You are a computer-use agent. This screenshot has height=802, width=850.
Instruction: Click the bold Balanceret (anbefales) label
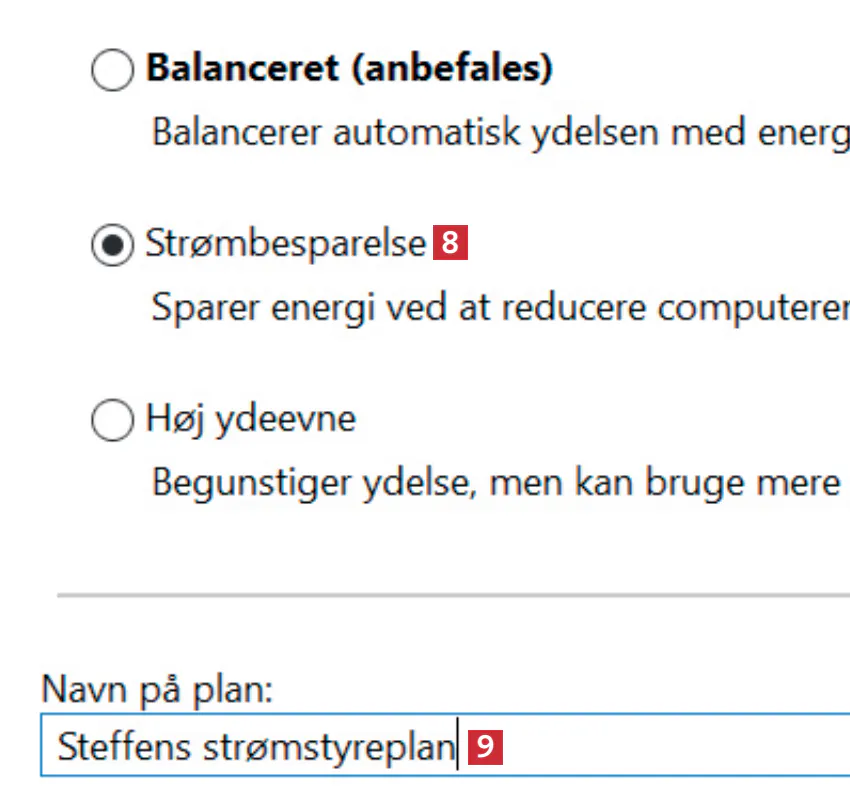click(x=348, y=70)
